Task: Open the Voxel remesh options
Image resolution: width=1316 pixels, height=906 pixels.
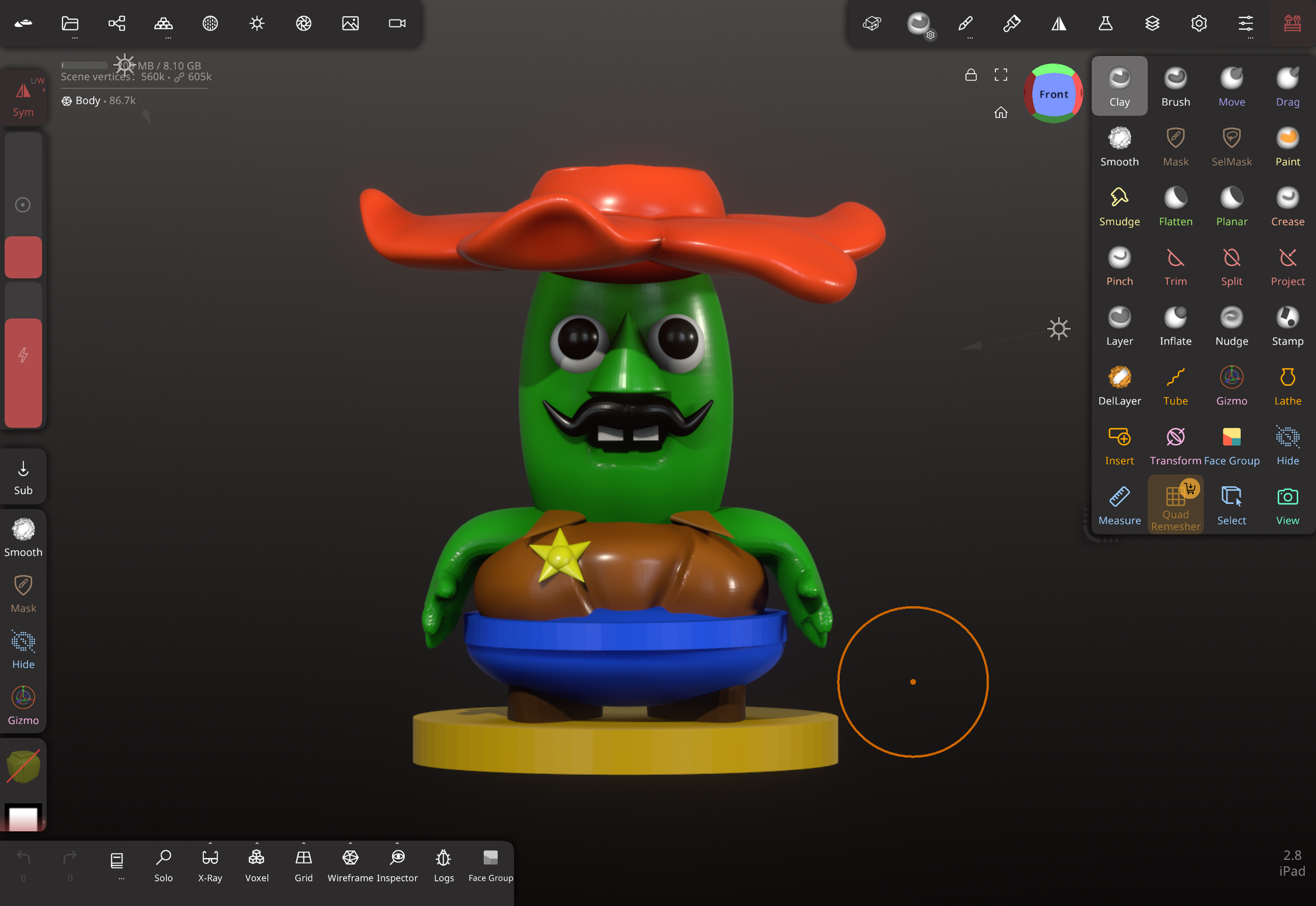Action: pos(257,865)
